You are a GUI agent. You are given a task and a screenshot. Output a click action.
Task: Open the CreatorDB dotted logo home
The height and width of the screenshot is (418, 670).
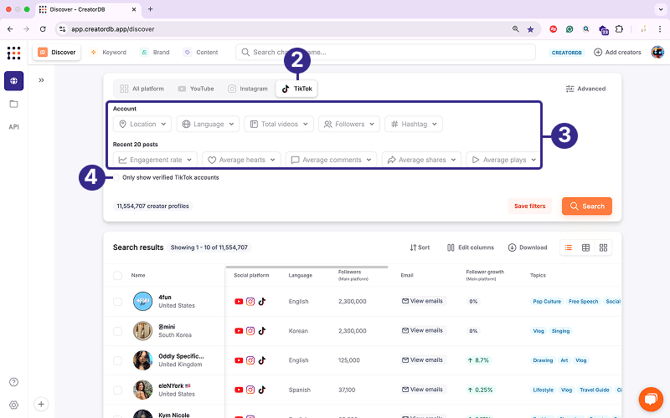point(14,53)
